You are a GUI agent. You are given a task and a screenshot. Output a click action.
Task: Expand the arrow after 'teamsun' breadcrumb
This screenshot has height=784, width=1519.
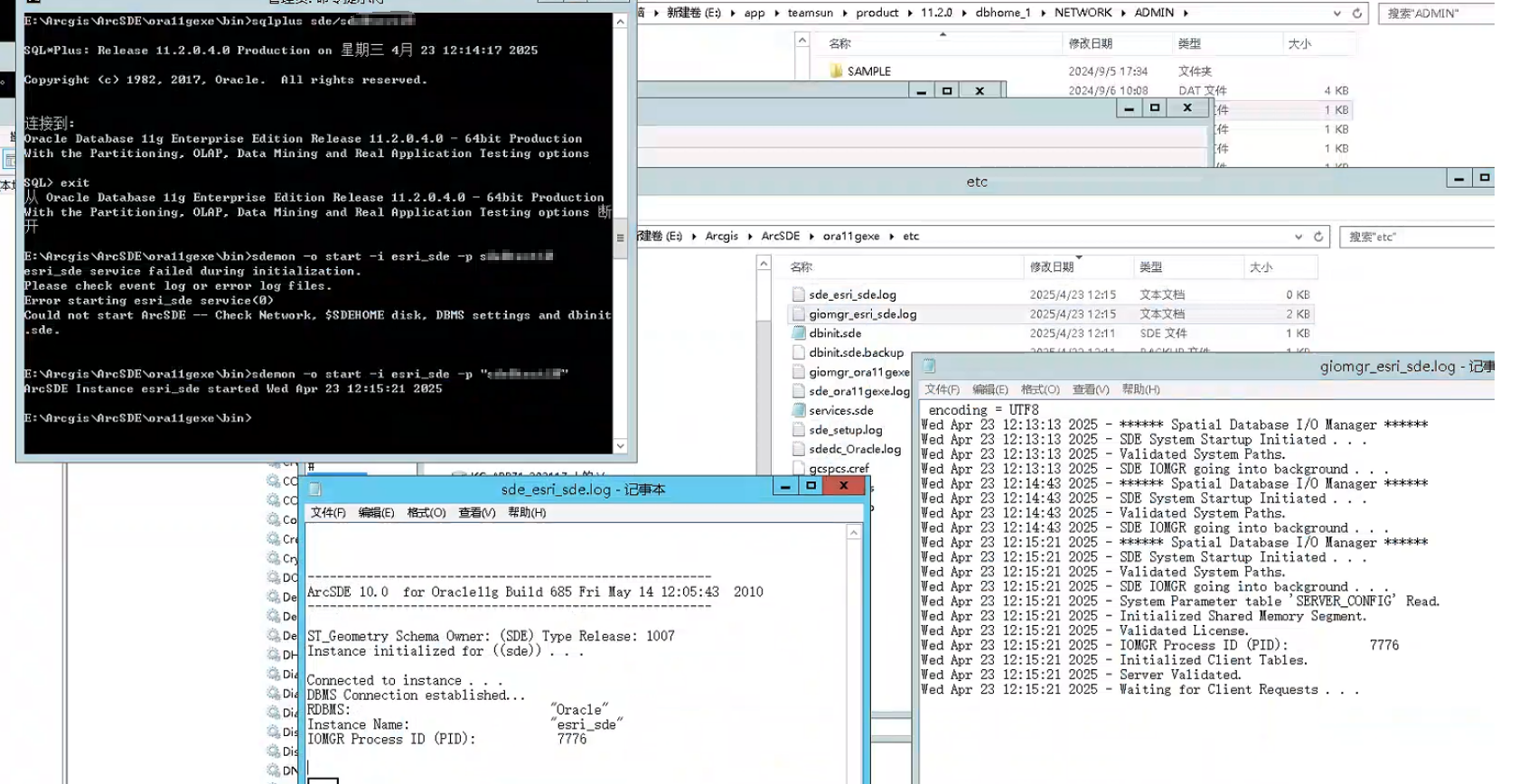coord(845,13)
